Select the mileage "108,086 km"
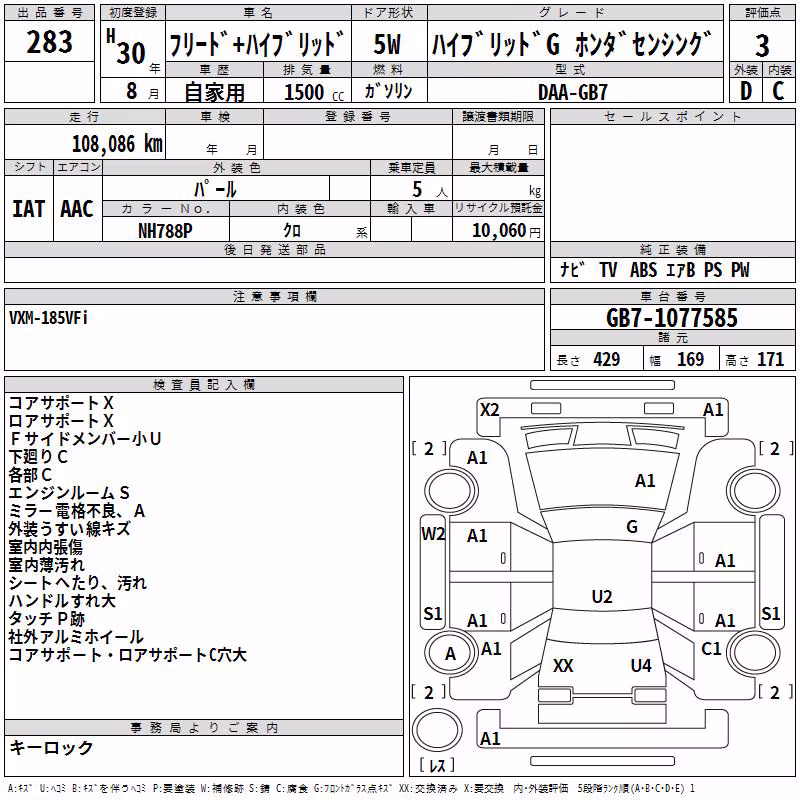Viewport: 800px width, 800px height. [117, 144]
